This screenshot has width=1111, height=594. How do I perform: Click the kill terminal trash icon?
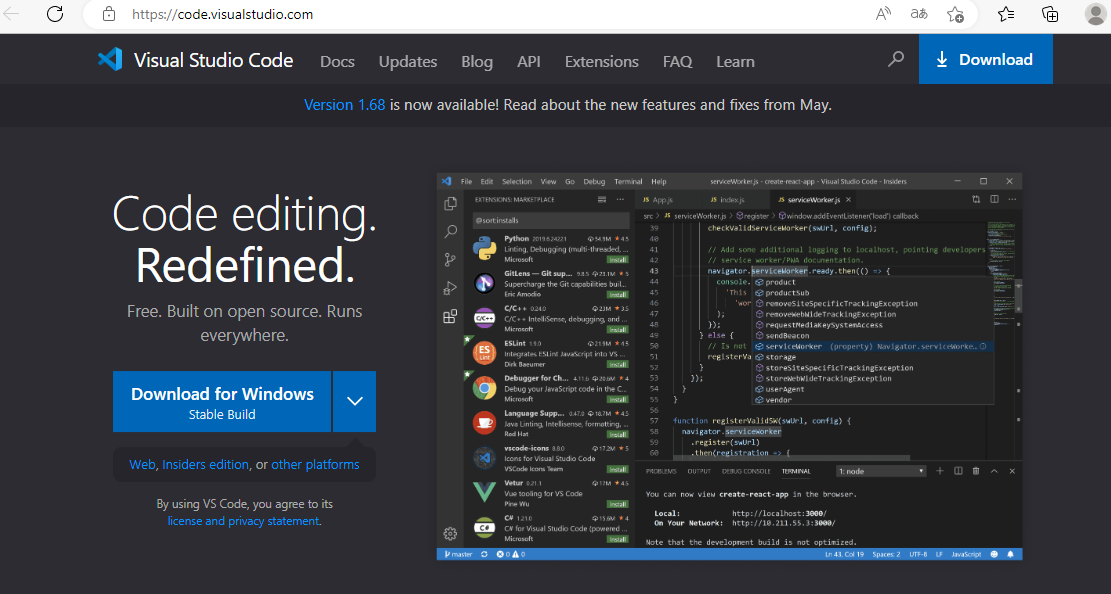(976, 471)
